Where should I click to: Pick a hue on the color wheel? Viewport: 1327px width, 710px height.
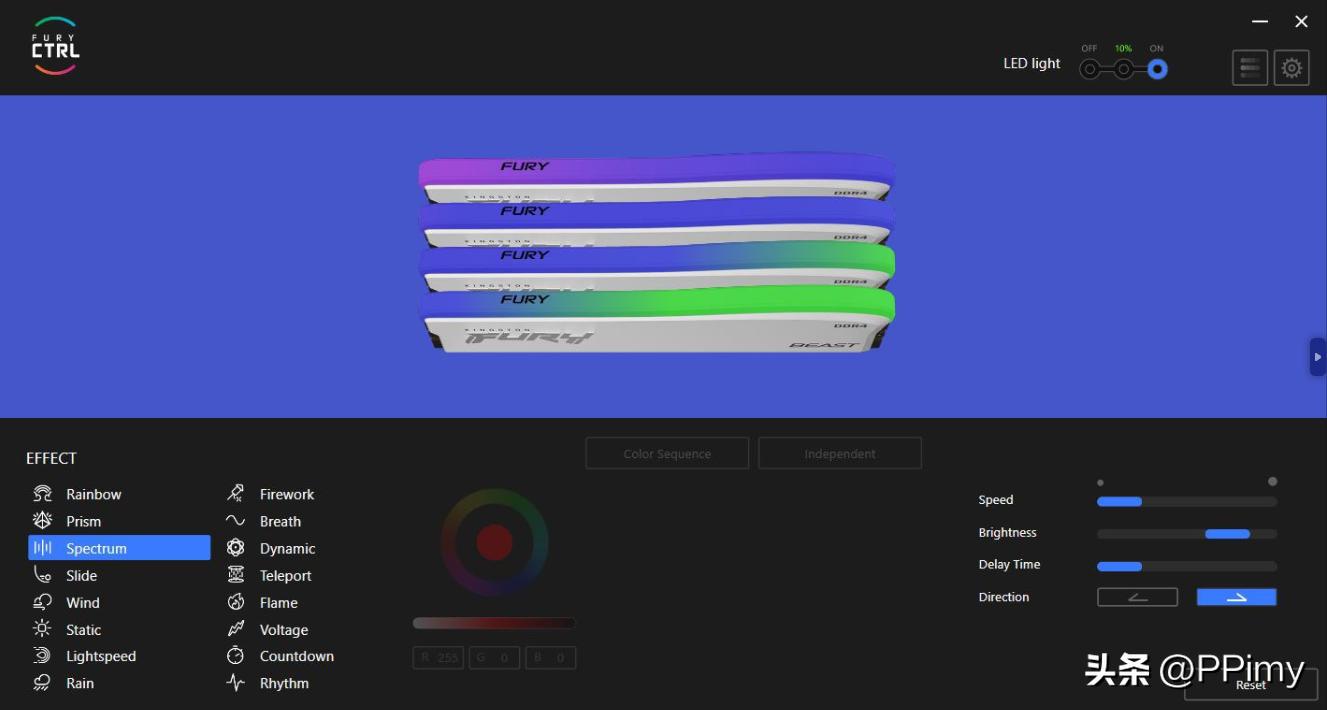[494, 542]
